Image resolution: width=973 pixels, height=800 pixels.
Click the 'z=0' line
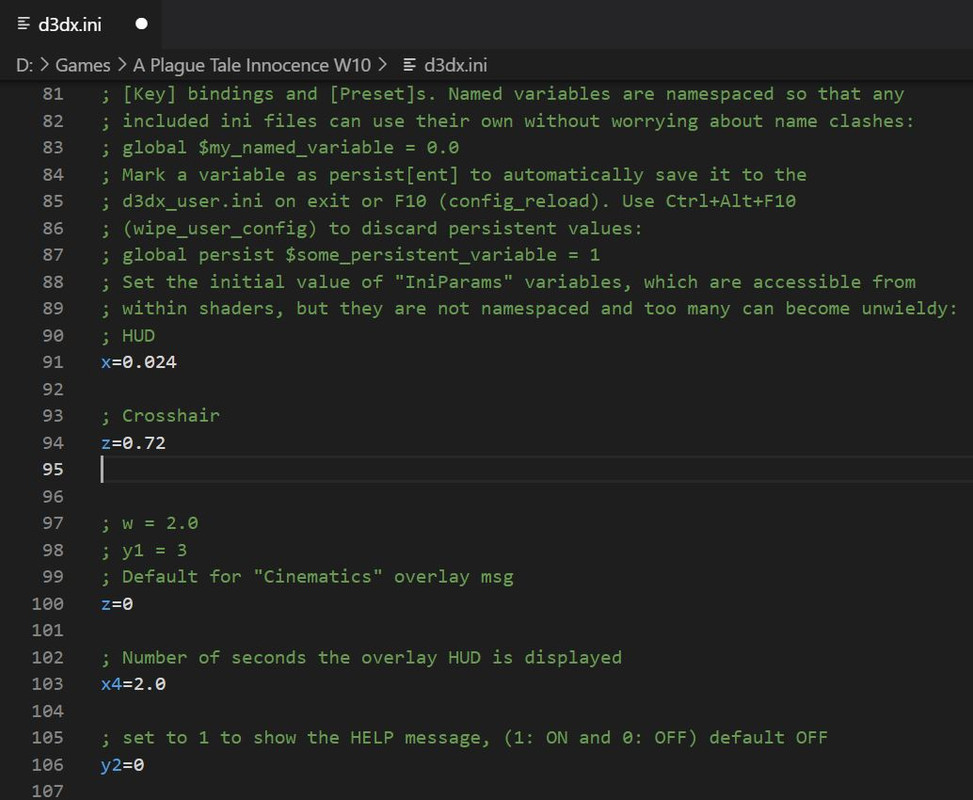point(117,604)
